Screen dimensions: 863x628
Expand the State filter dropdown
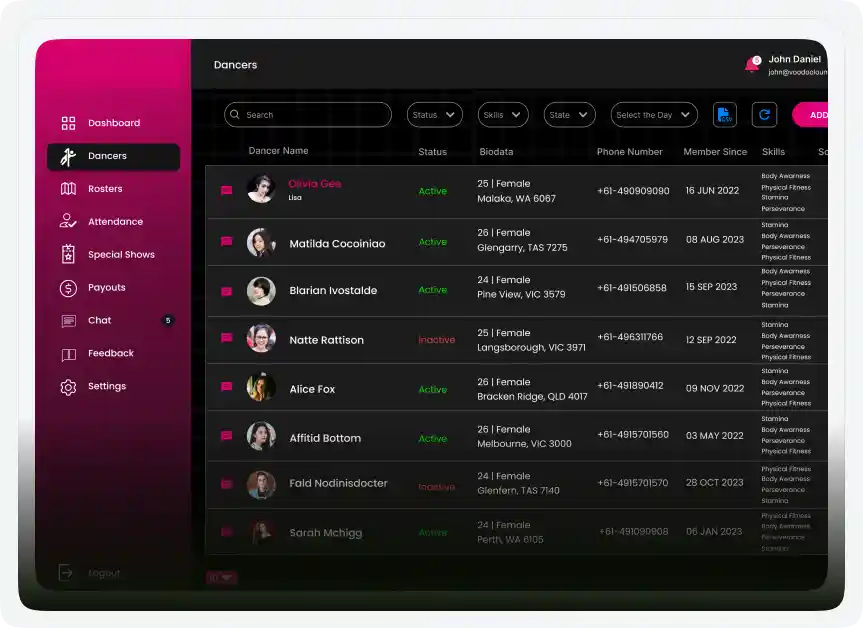click(569, 115)
